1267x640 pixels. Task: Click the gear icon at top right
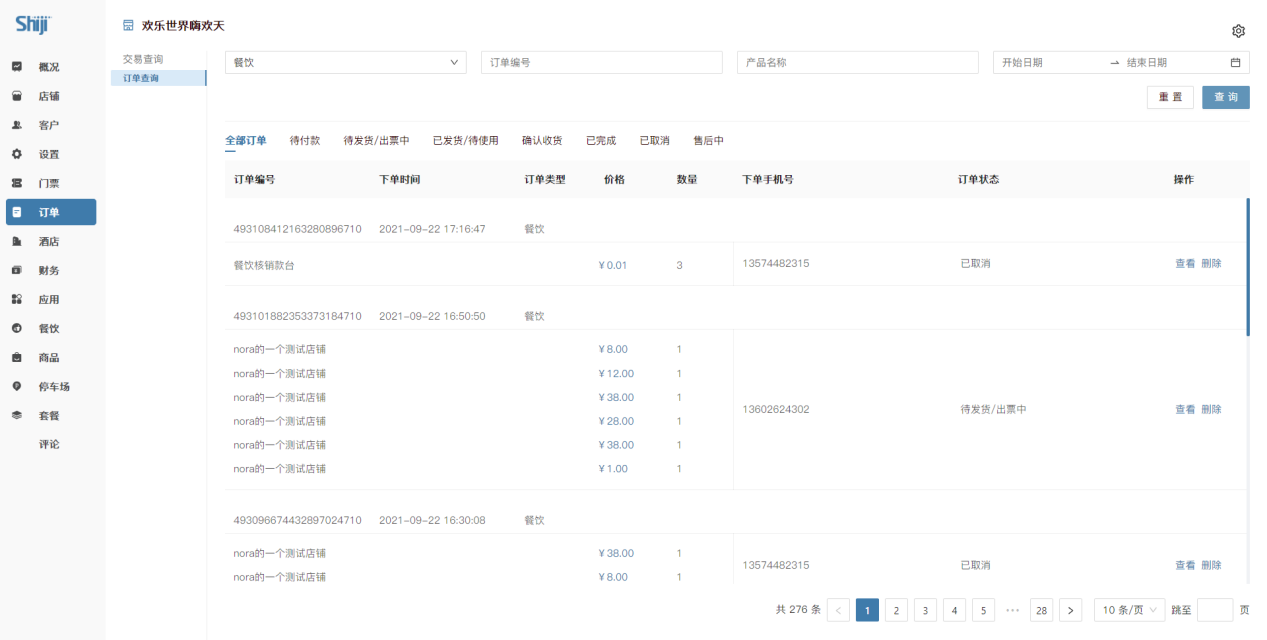click(x=1238, y=31)
